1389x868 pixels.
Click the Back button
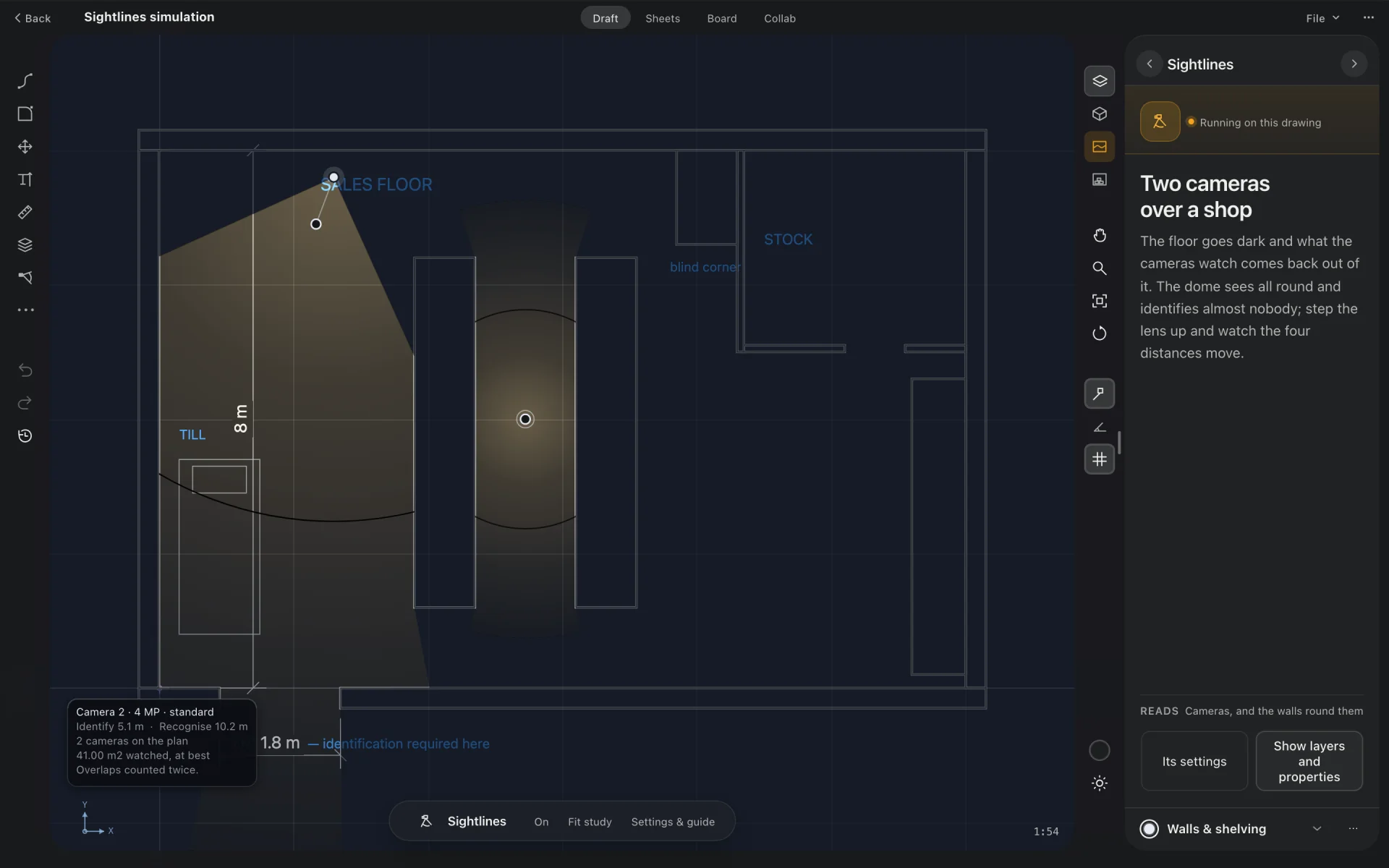[x=33, y=18]
